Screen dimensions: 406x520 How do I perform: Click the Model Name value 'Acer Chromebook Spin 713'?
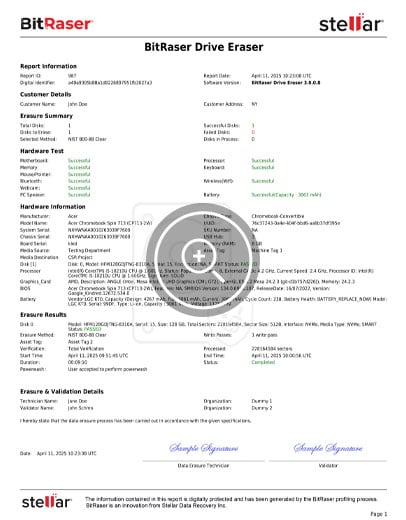(x=110, y=223)
